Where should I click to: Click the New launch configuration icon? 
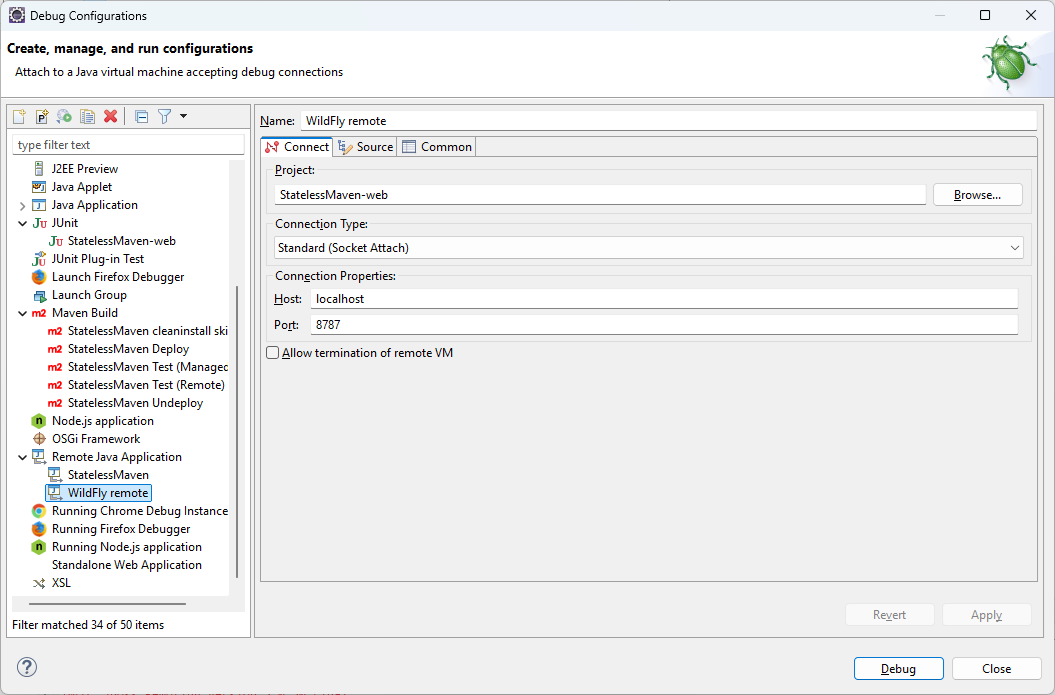[x=19, y=117]
